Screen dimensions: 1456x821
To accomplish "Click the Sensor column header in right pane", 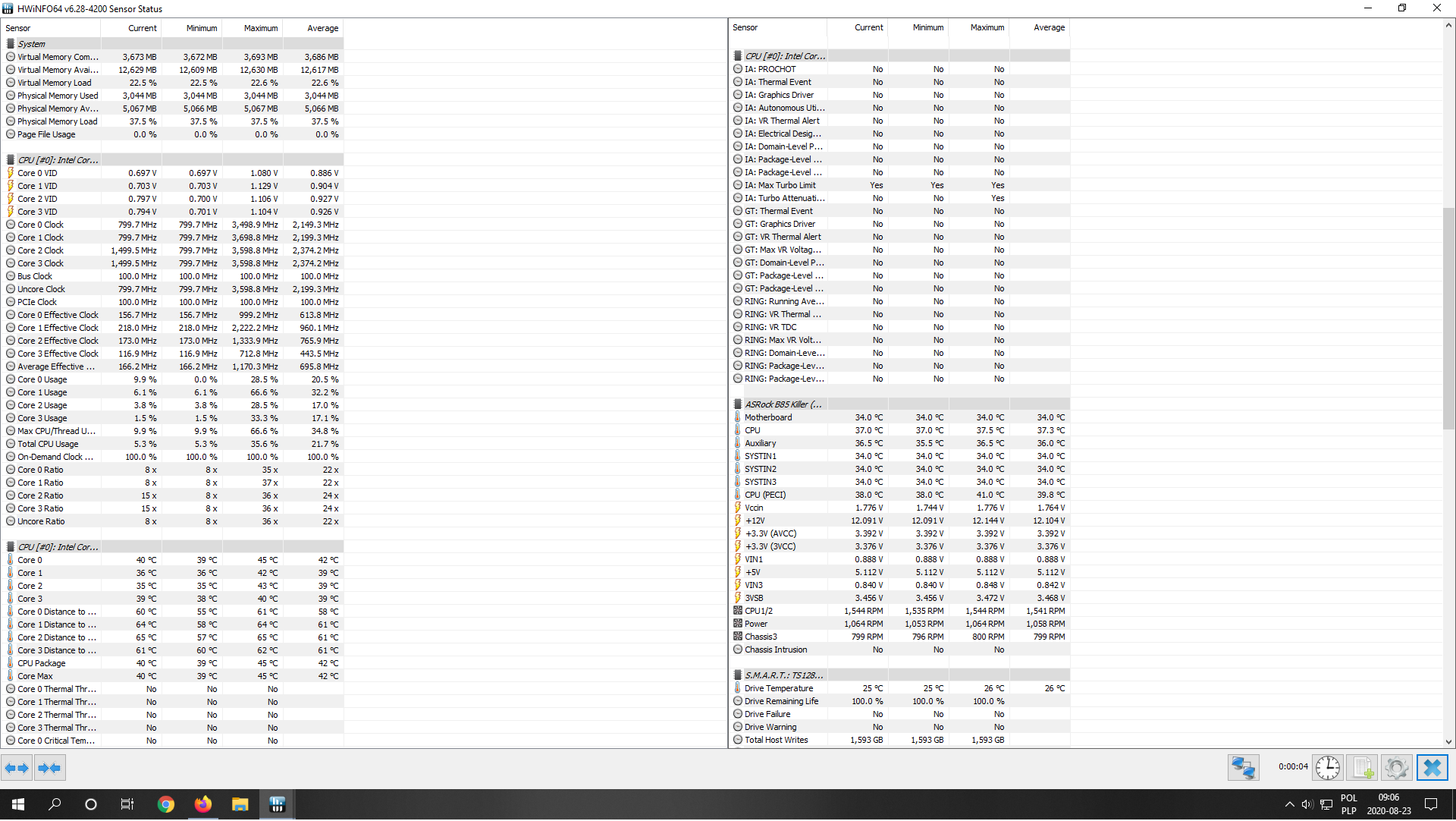I will 778,27.
